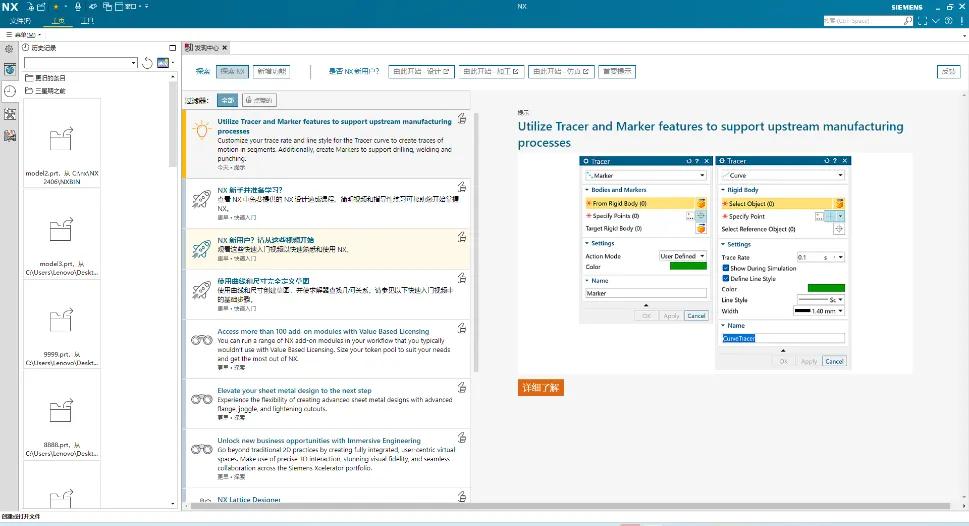969x526 pixels.
Task: Open the globe browser tab in resource bar
Action: [x=10, y=70]
